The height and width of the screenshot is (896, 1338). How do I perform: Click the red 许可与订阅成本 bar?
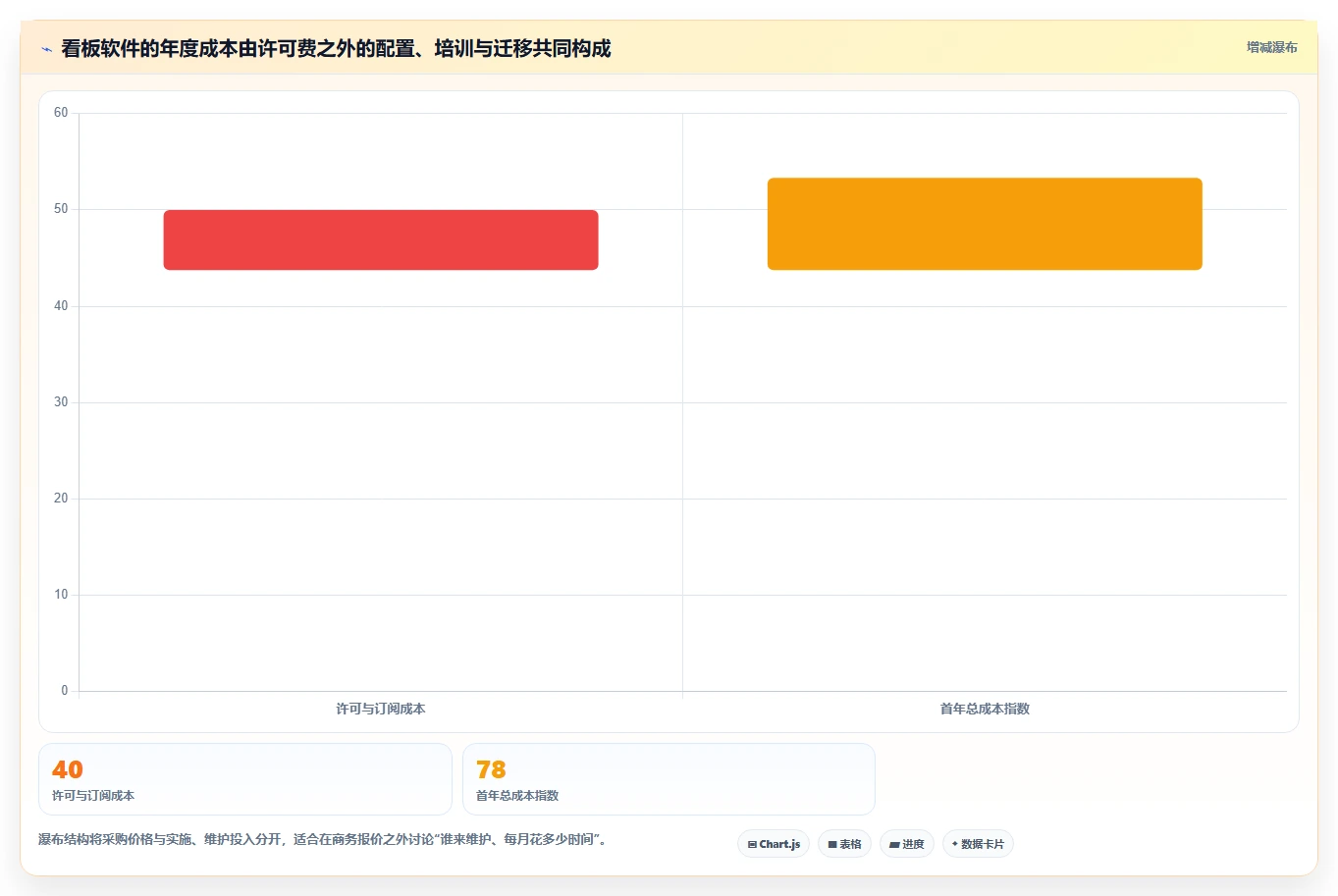point(381,239)
